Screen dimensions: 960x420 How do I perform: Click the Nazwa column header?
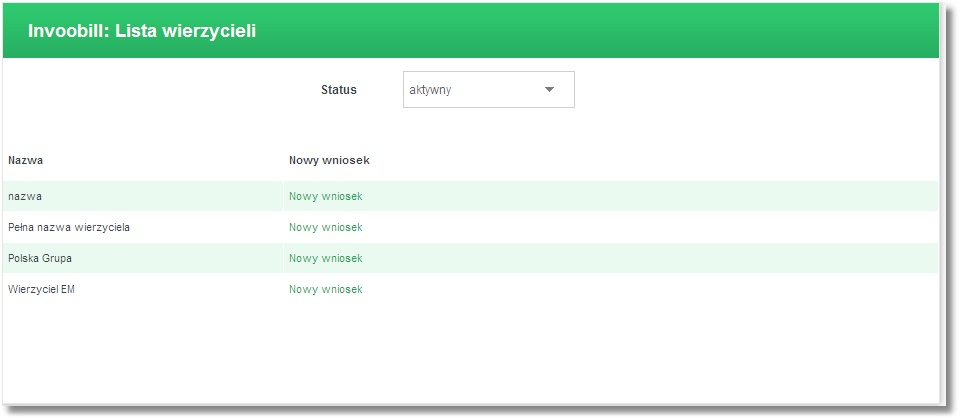tap(25, 160)
